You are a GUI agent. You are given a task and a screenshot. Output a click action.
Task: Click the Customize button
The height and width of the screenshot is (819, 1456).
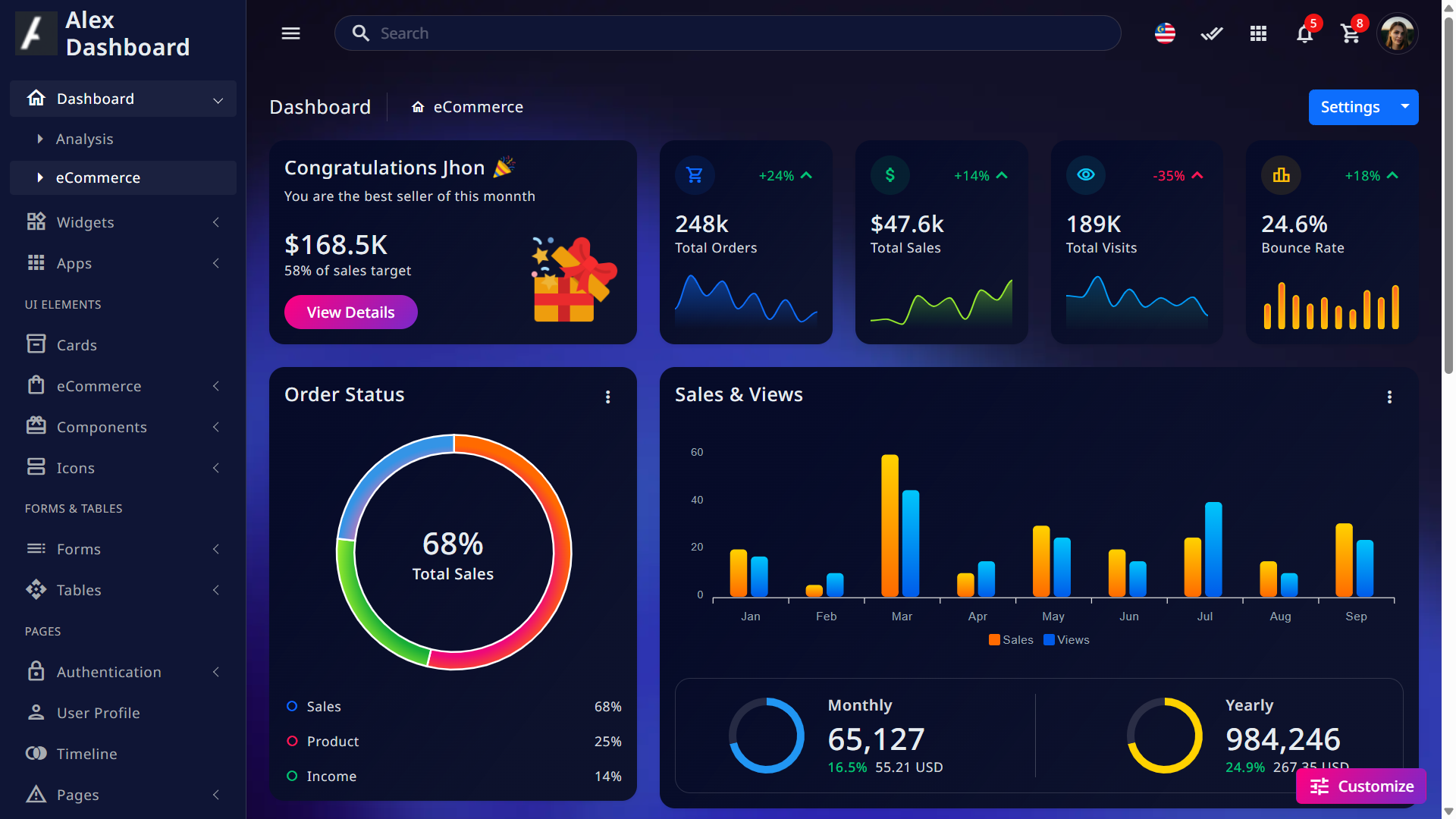1361,786
